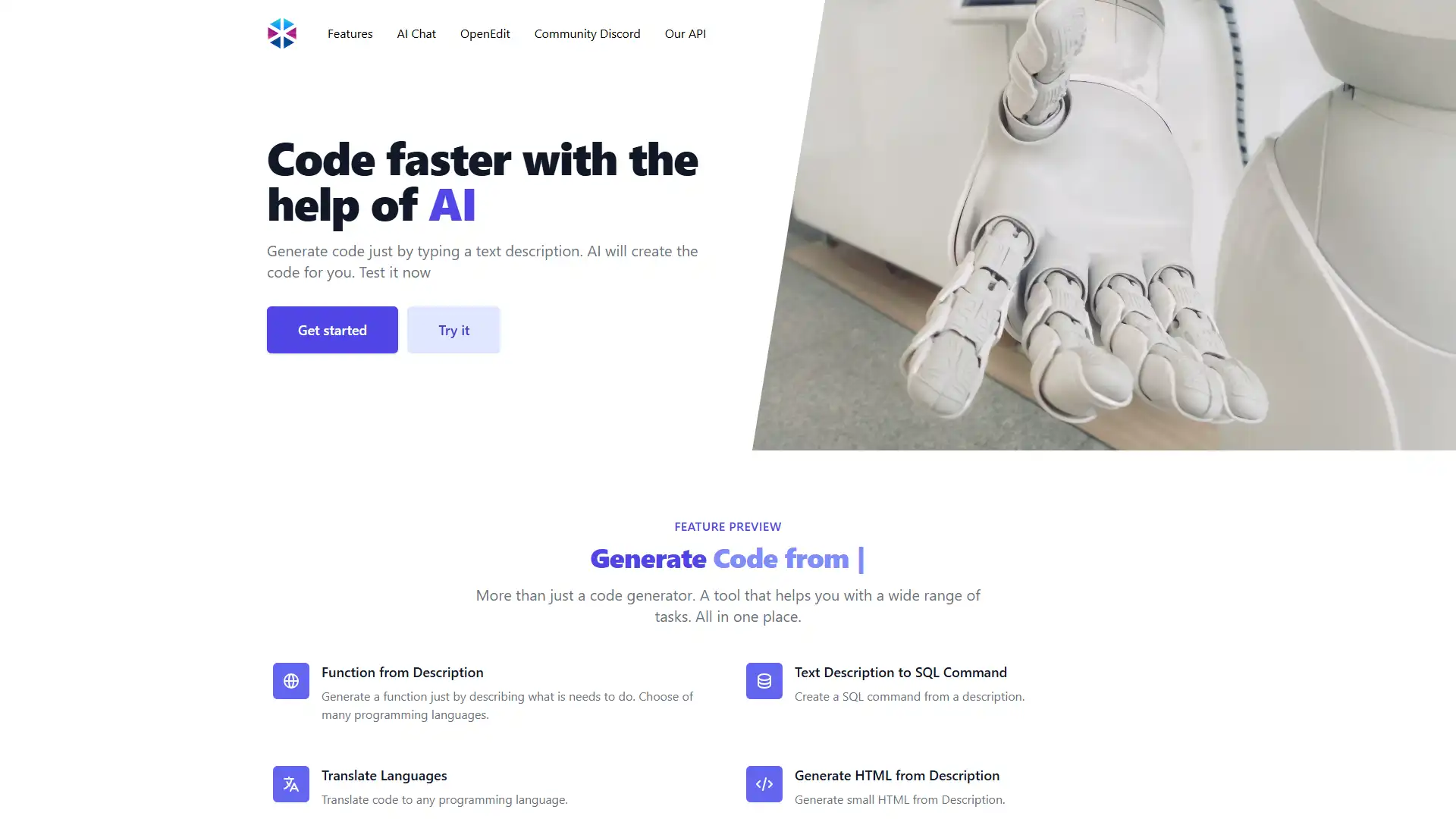
Task: Expand the Function from Description feature
Action: (402, 671)
